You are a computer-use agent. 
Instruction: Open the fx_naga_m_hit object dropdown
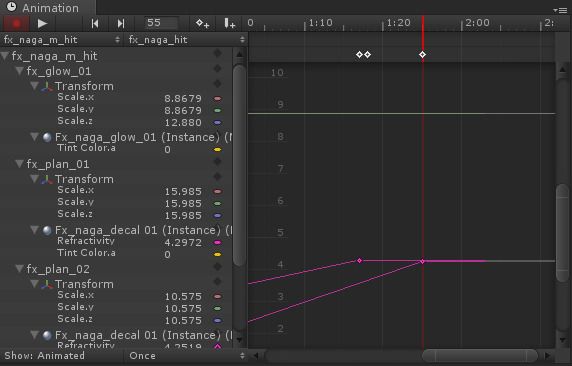coord(62,39)
